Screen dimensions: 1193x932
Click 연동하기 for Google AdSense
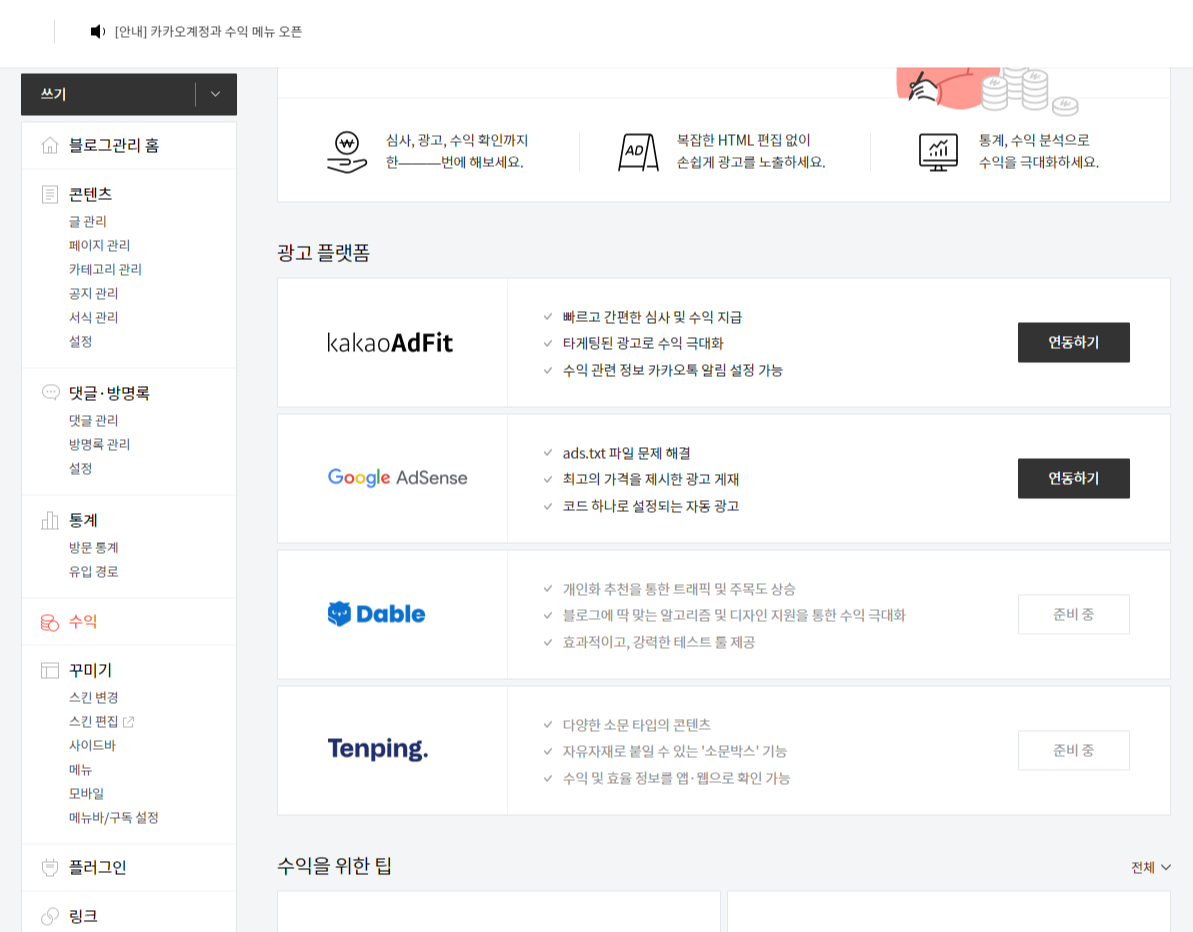(x=1074, y=478)
